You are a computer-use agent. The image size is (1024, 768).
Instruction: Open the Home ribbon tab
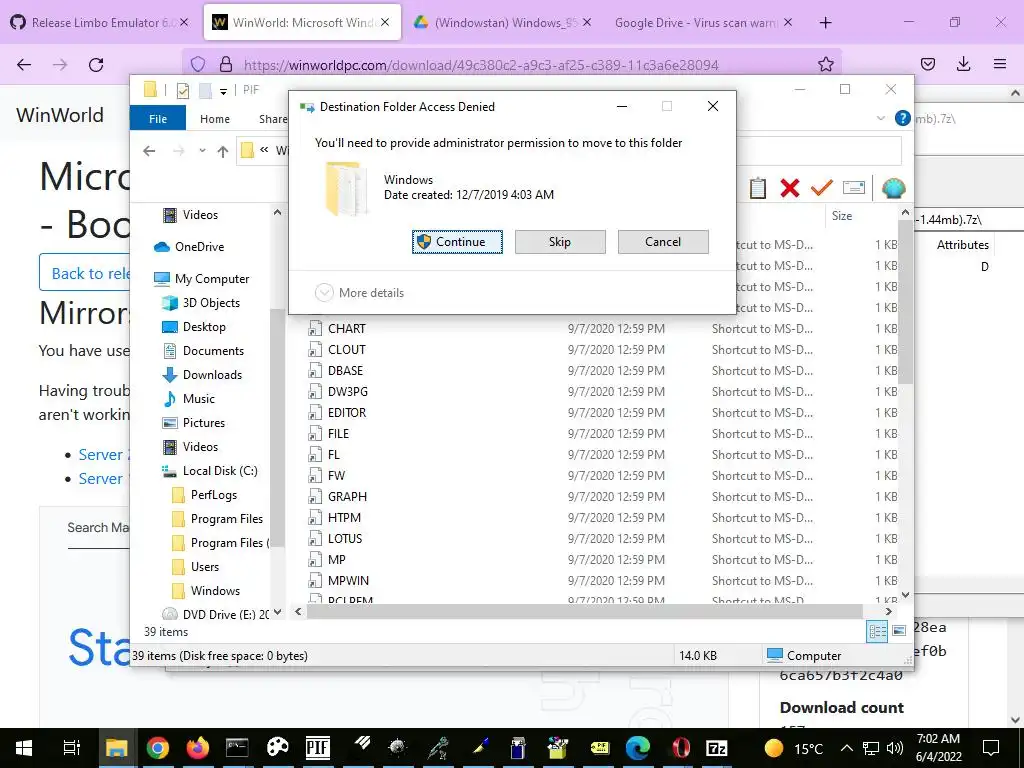click(x=215, y=119)
